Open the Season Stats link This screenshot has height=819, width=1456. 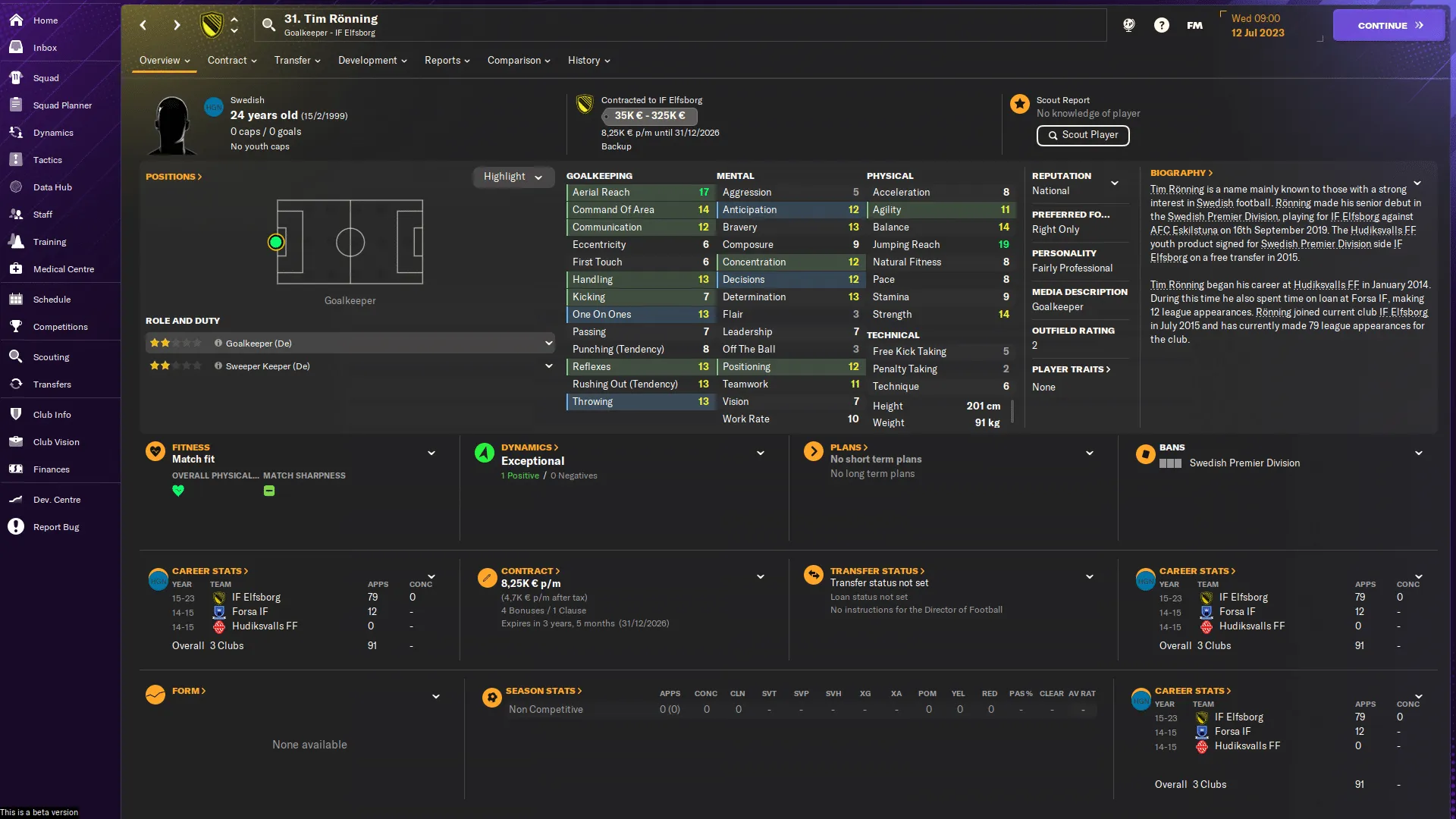click(x=544, y=691)
